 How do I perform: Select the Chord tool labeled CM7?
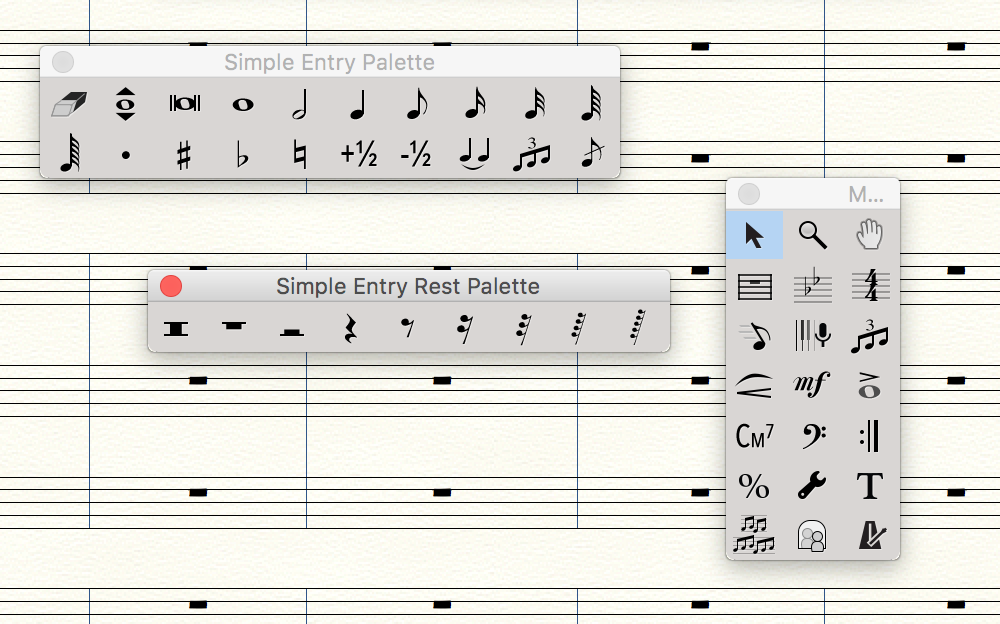coord(754,436)
